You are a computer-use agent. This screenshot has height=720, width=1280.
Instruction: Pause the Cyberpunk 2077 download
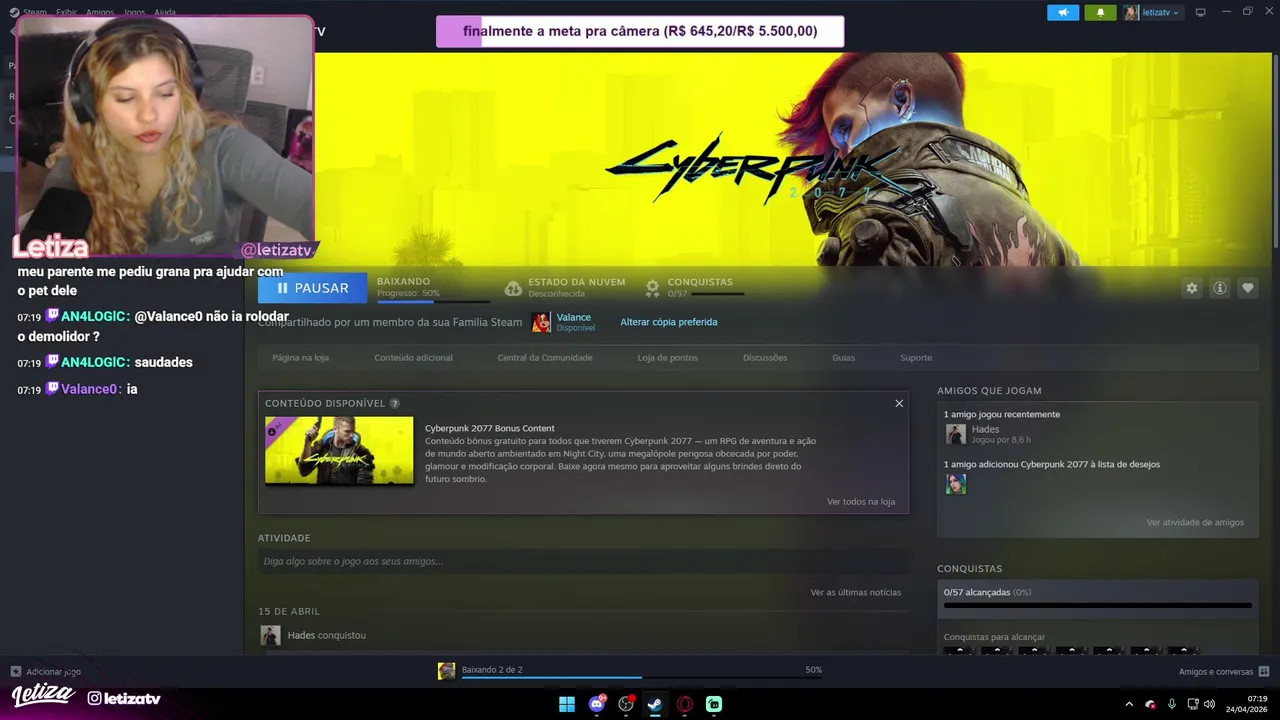point(312,288)
